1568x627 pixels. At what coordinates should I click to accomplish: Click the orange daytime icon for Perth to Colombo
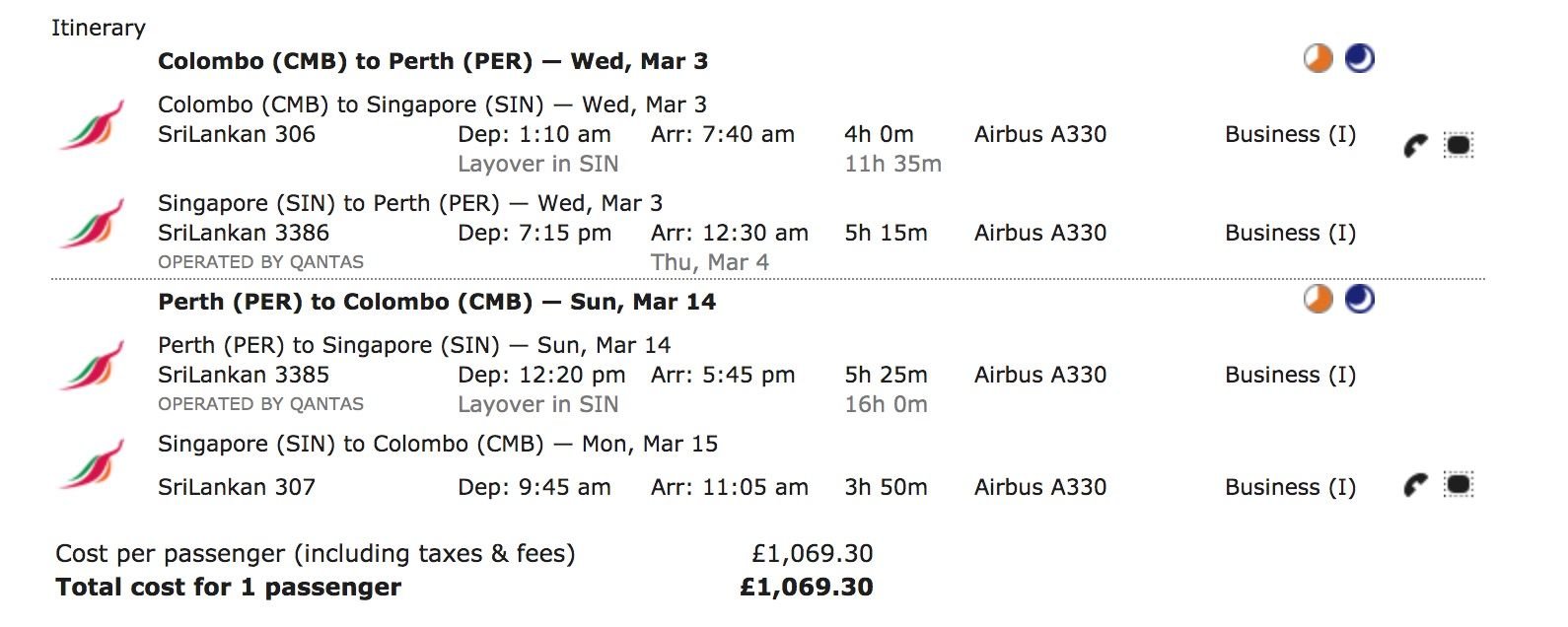[x=1318, y=299]
